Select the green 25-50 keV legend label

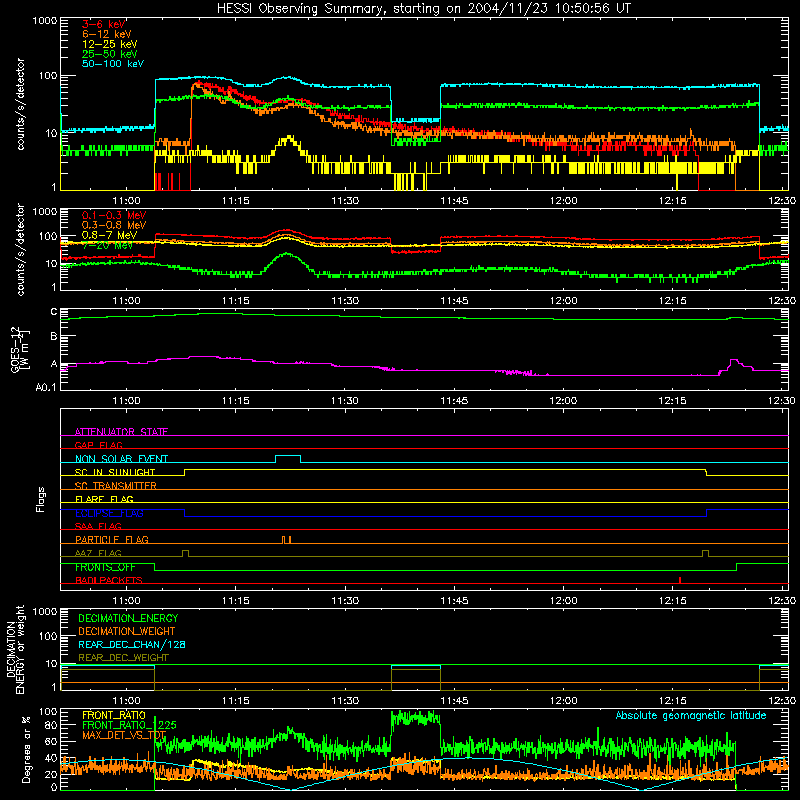[x=109, y=54]
